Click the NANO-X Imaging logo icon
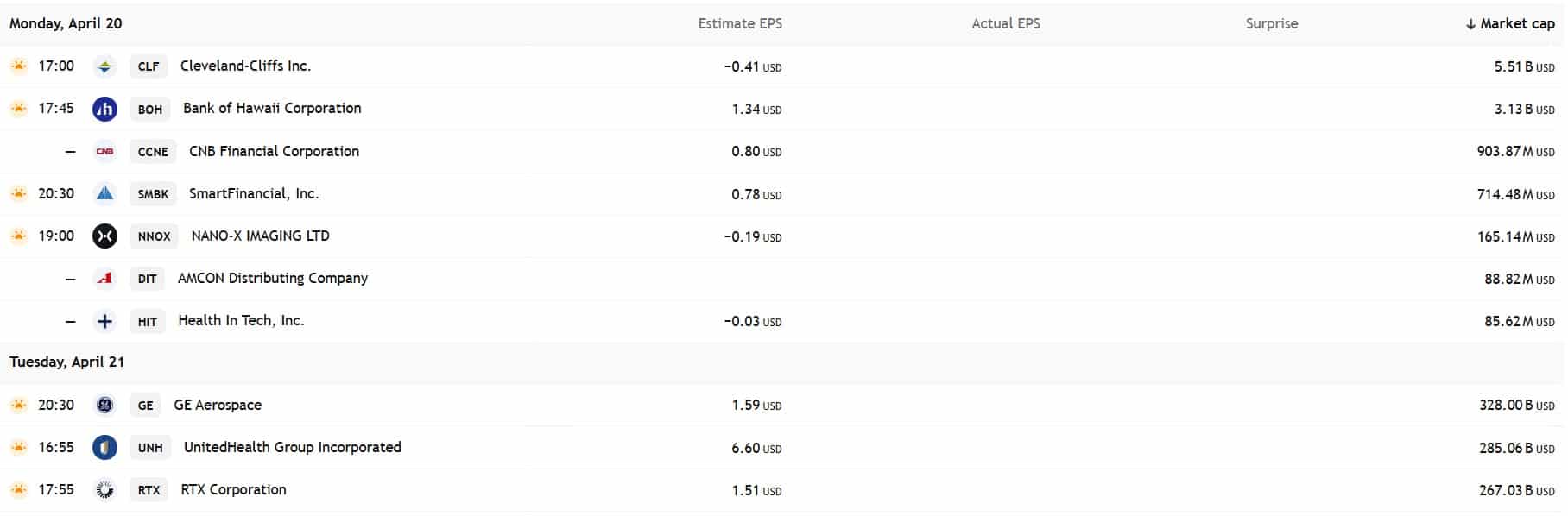This screenshot has height=516, width=1568. tap(104, 236)
